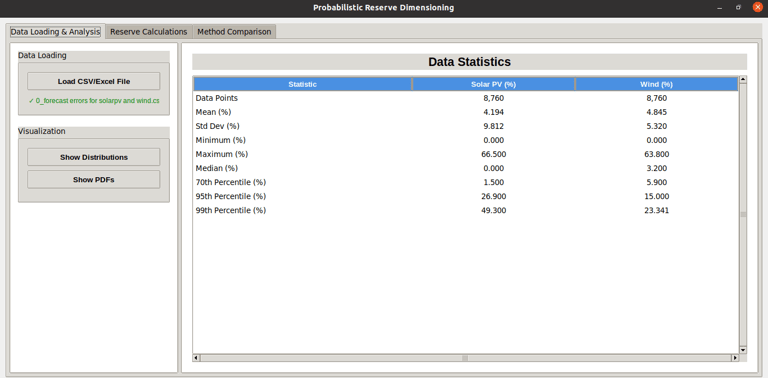
Task: Click the Show Distributions button
Action: tap(94, 157)
